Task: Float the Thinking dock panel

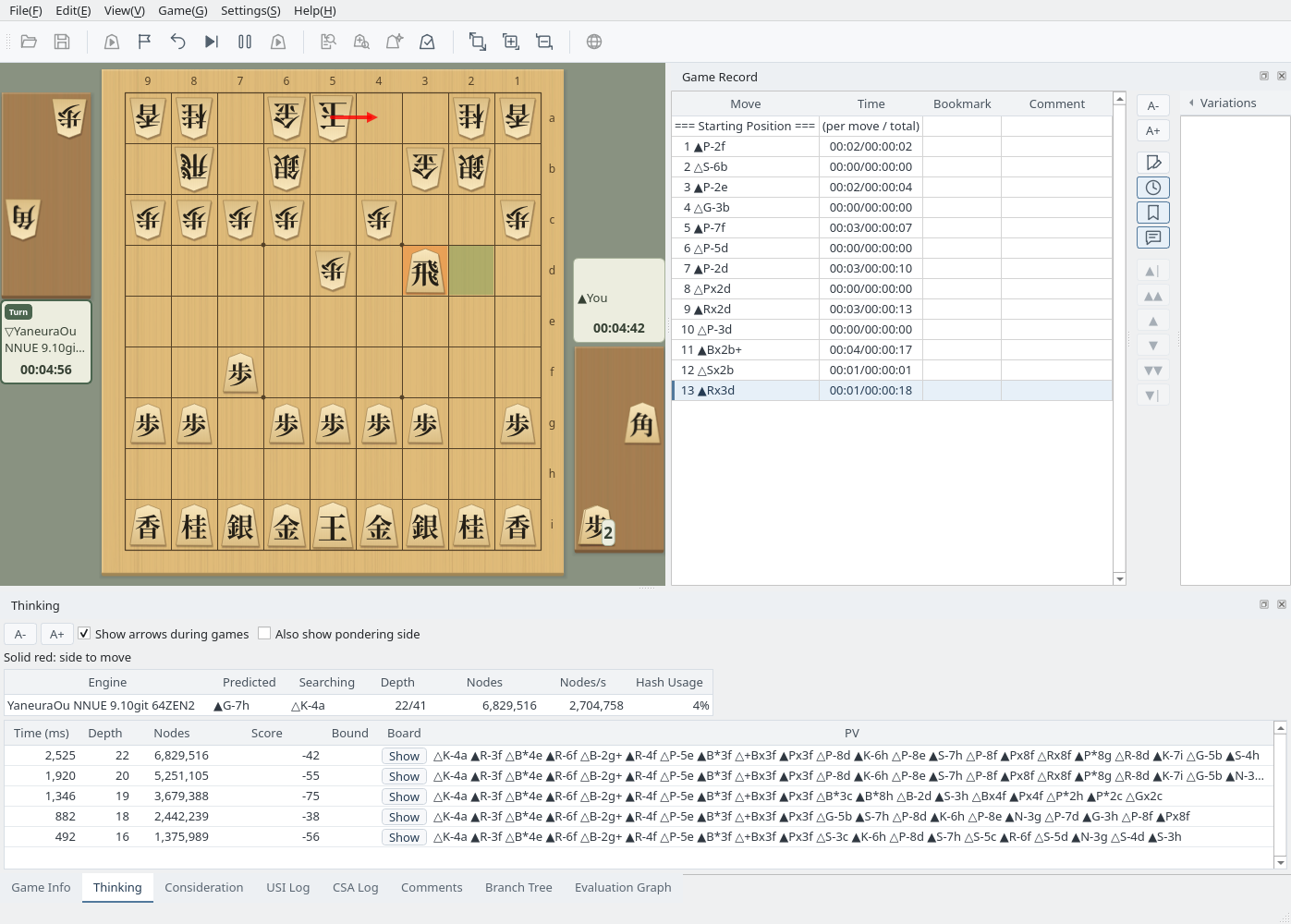Action: click(1264, 604)
